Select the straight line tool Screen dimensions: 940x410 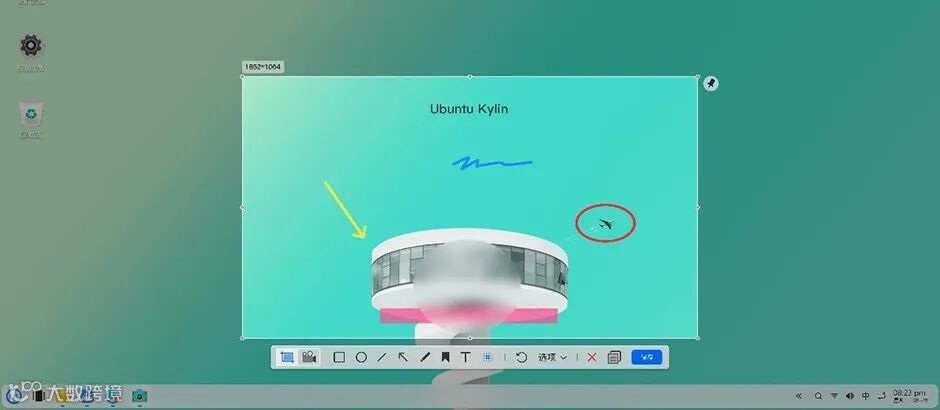382,357
